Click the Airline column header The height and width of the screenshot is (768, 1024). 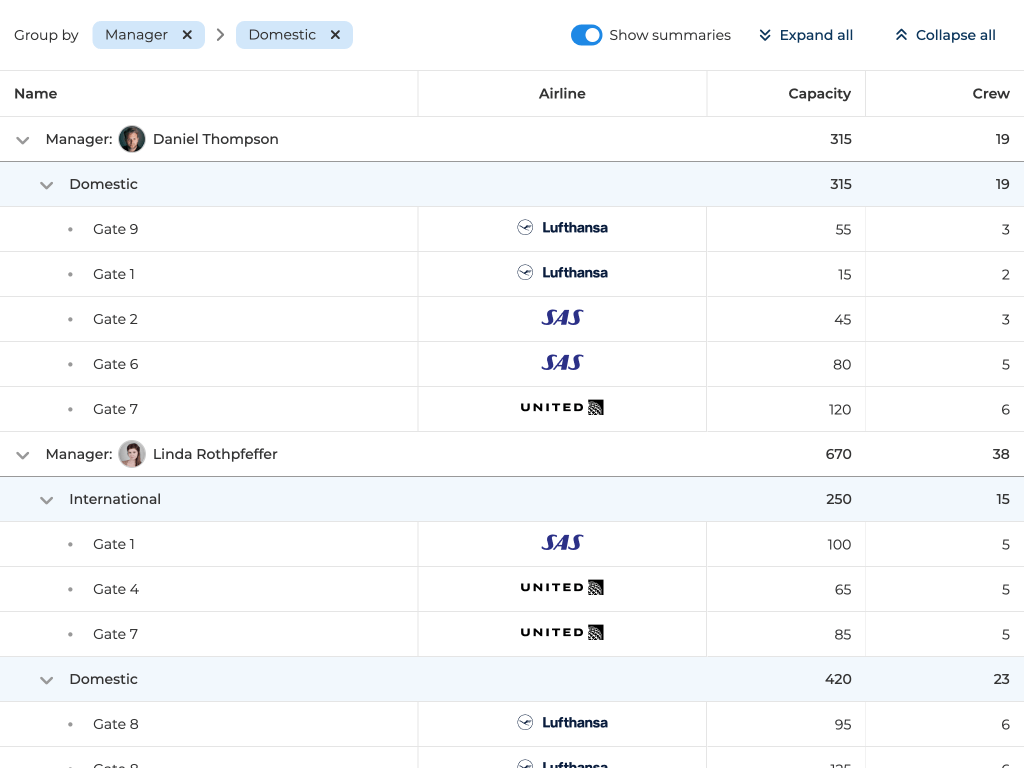point(562,94)
